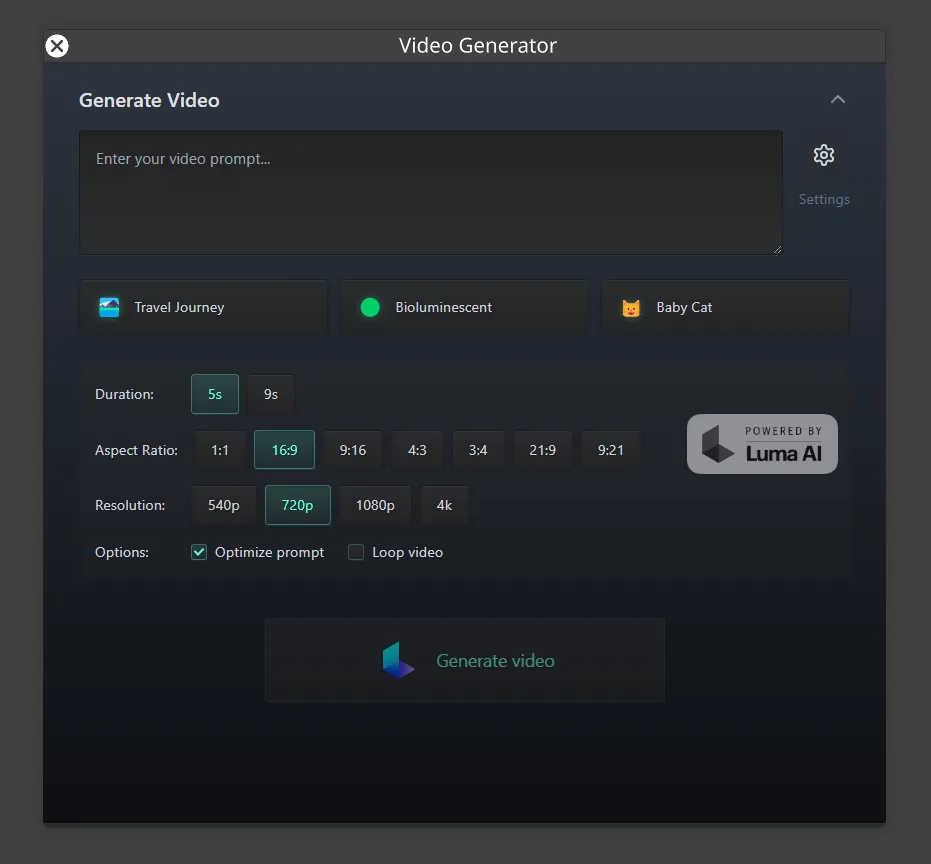931x864 pixels.
Task: Select the 9s duration option
Action: click(x=270, y=393)
